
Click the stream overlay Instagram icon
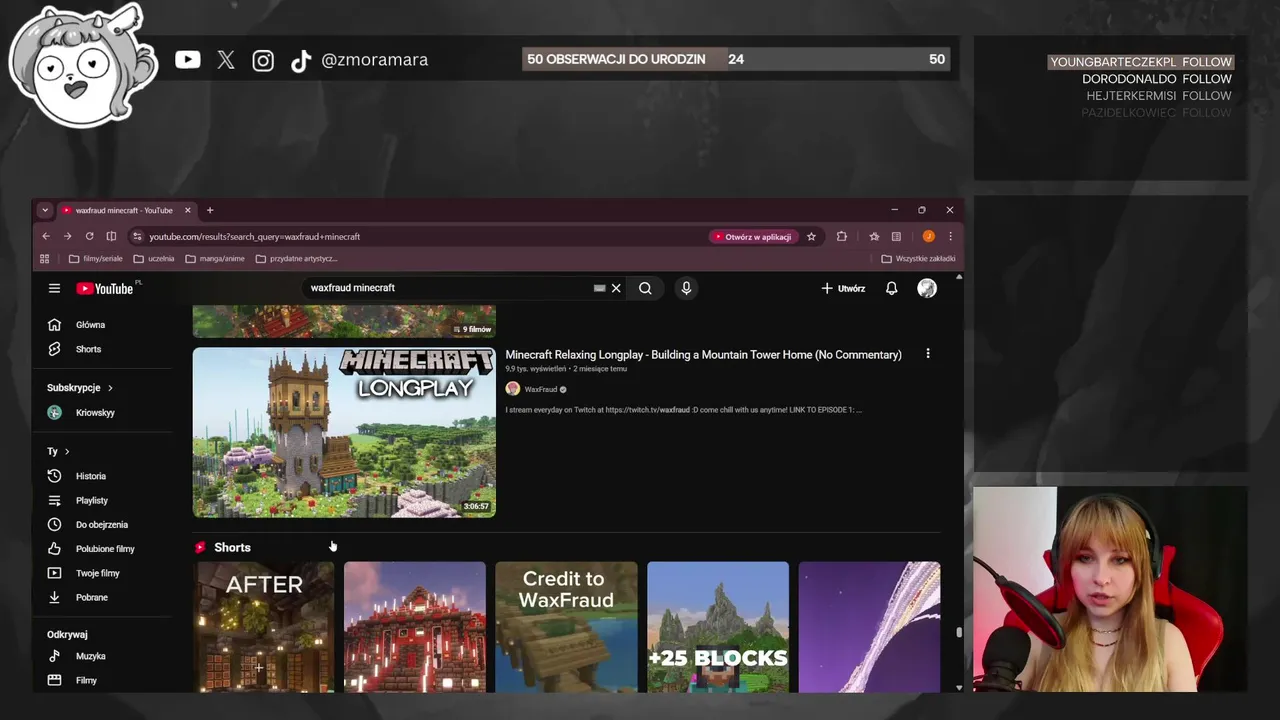pos(263,61)
